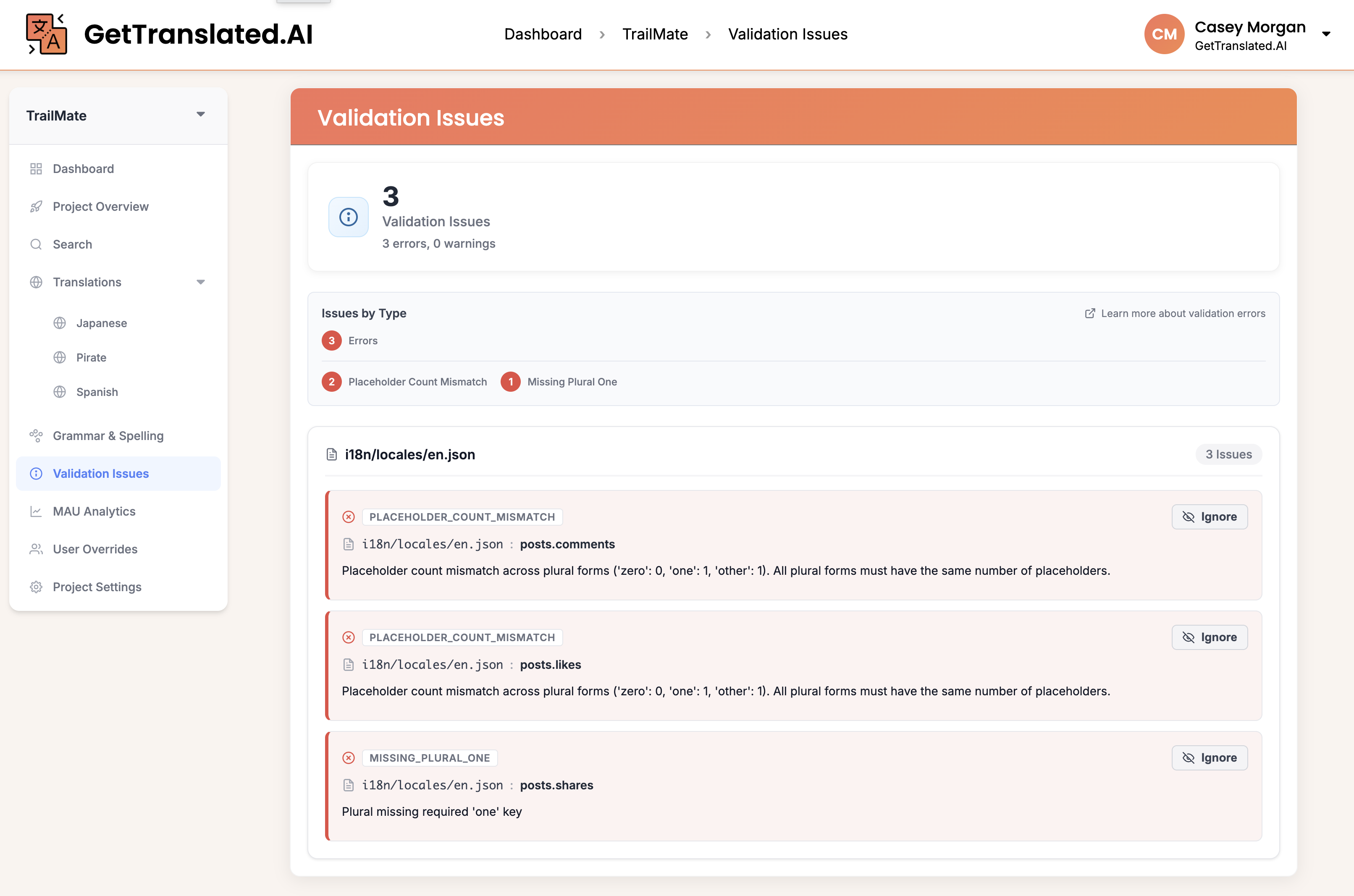Click the Project Settings gear icon
Image resolution: width=1354 pixels, height=896 pixels.
coord(36,587)
